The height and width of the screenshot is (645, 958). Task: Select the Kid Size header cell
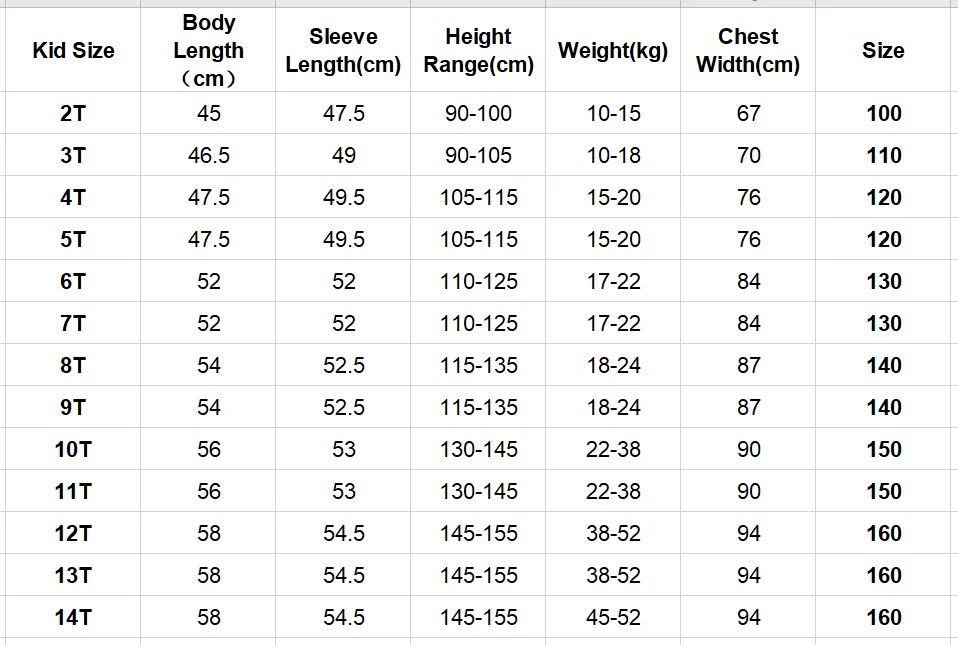click(x=73, y=50)
